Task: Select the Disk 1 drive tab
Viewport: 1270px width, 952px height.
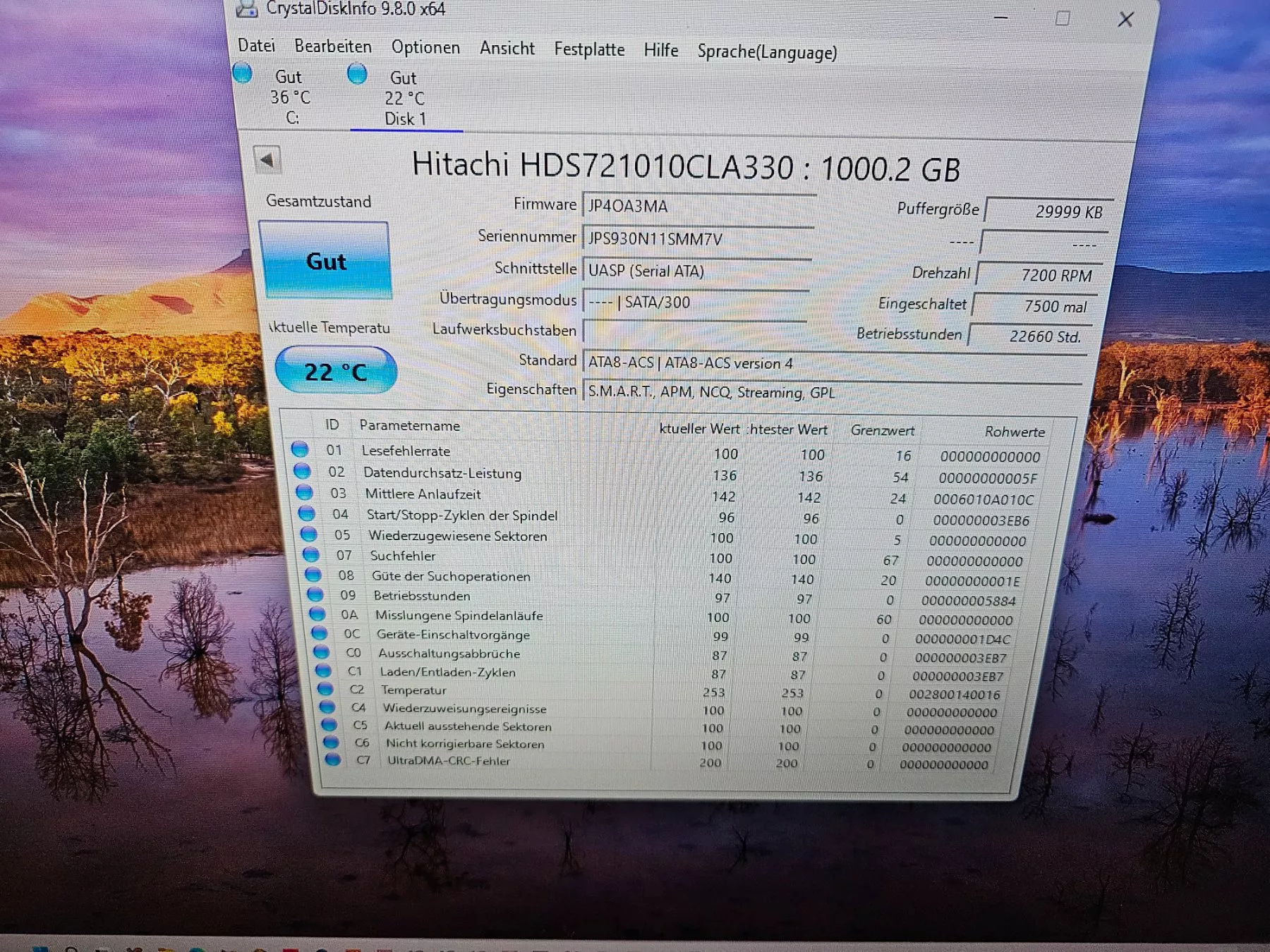Action: pos(405,98)
